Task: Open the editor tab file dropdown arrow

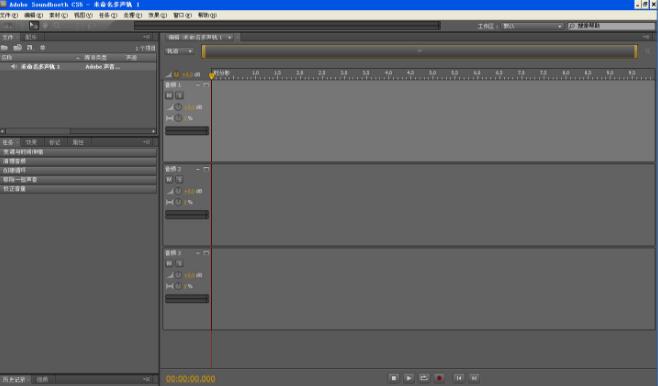Action: tap(230, 37)
